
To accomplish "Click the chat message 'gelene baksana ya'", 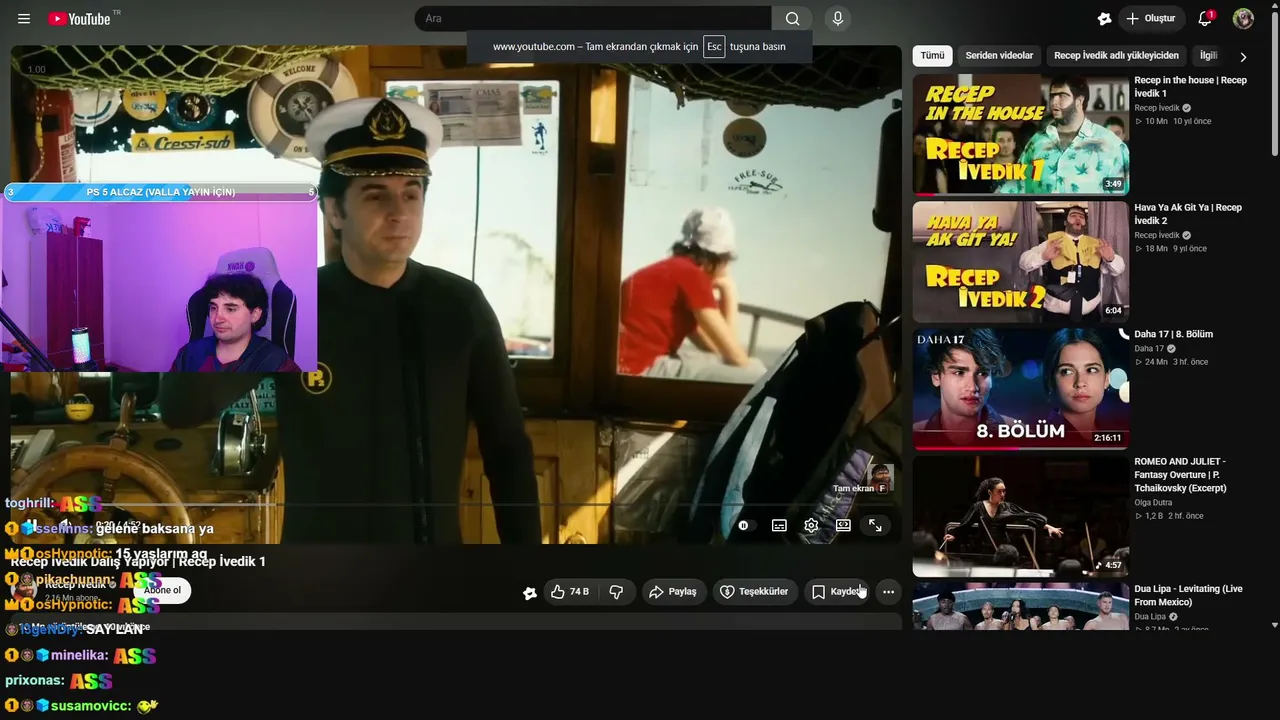I will [x=155, y=529].
